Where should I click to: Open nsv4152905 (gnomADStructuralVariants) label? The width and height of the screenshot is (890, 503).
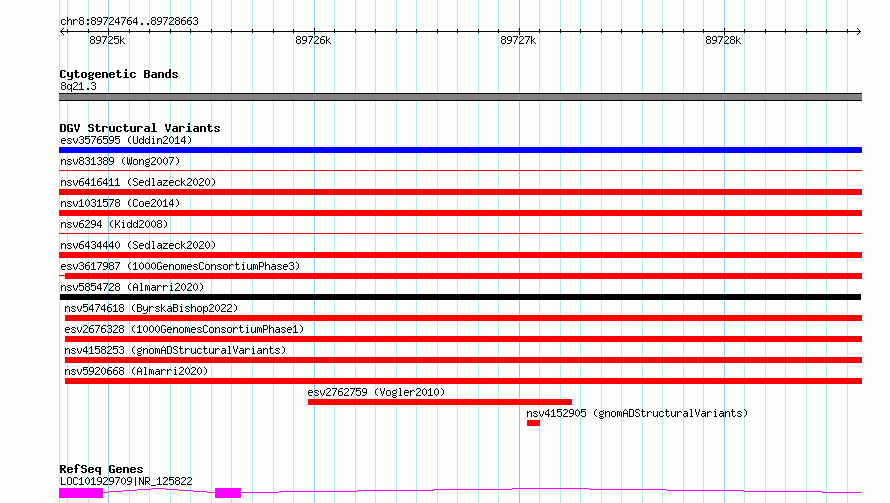tap(637, 413)
